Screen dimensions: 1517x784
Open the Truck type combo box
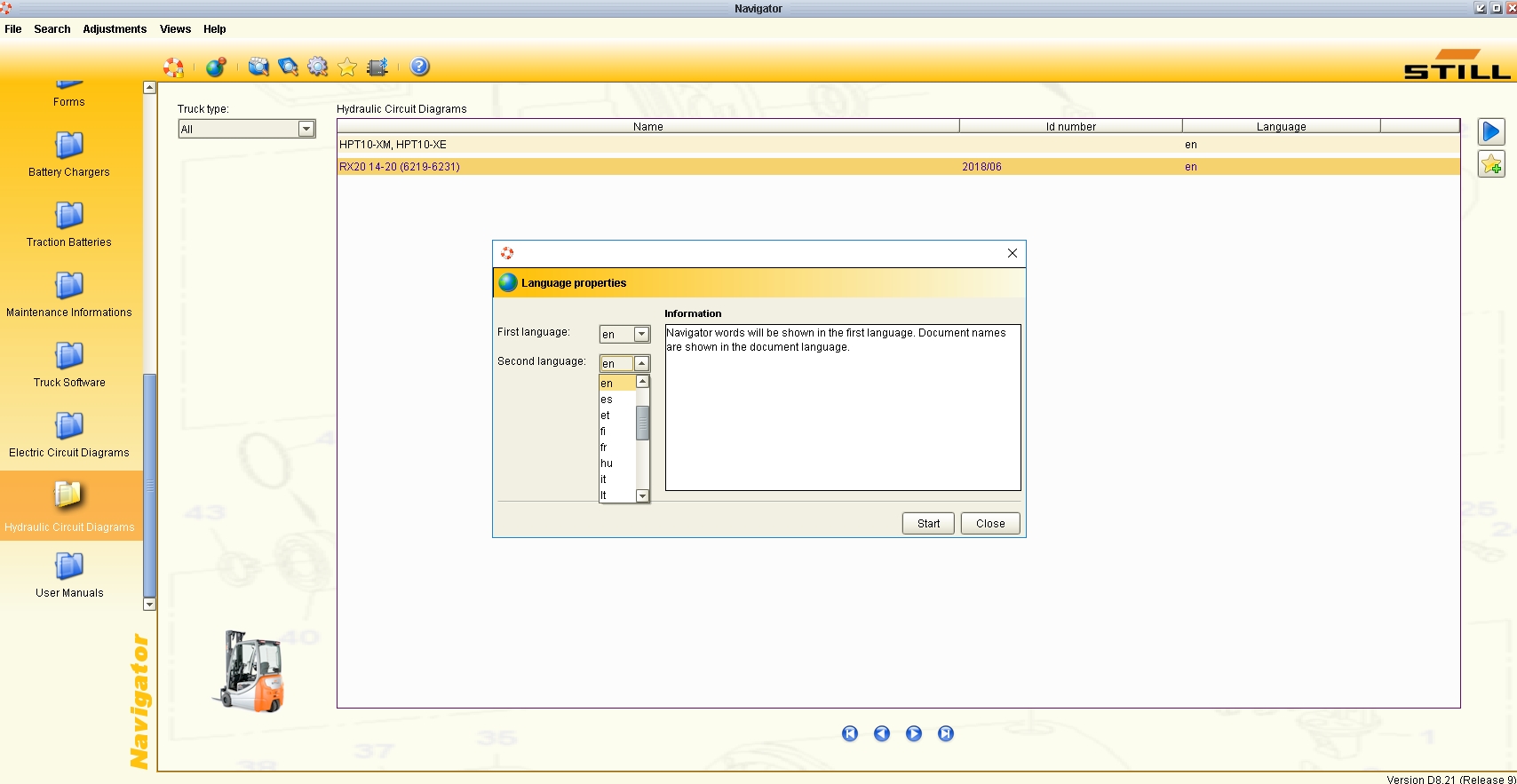pos(247,129)
